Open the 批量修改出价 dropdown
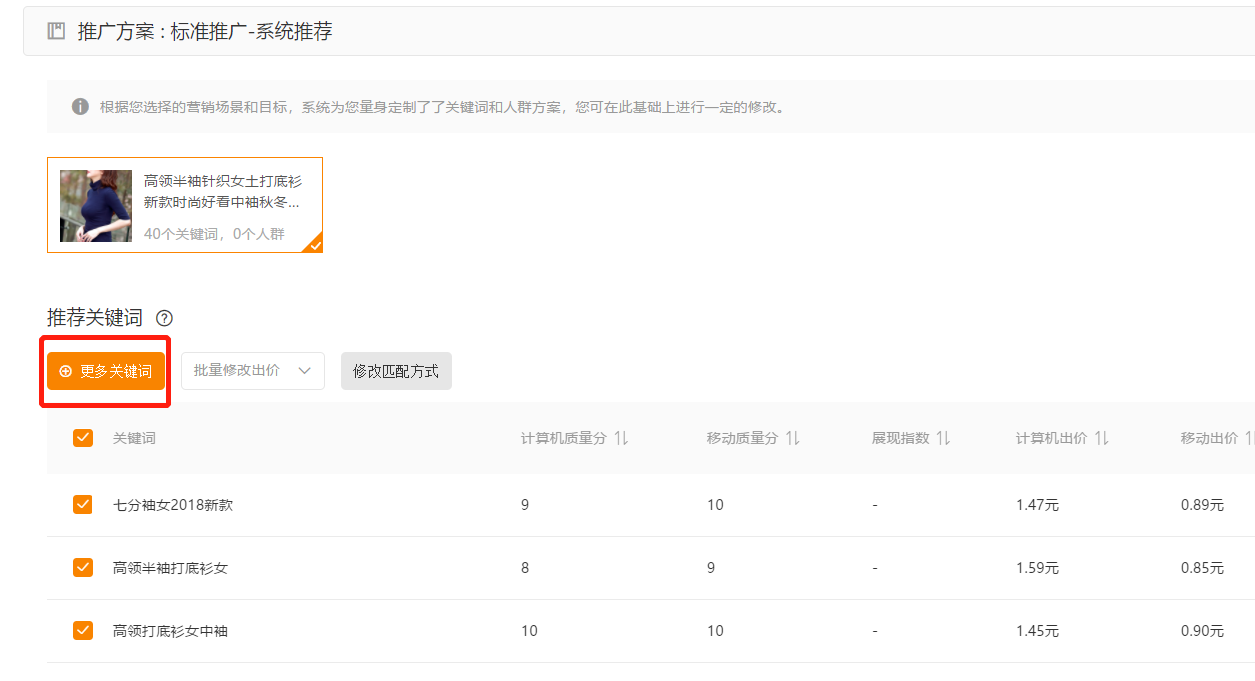This screenshot has height=681, width=1255. (x=253, y=371)
